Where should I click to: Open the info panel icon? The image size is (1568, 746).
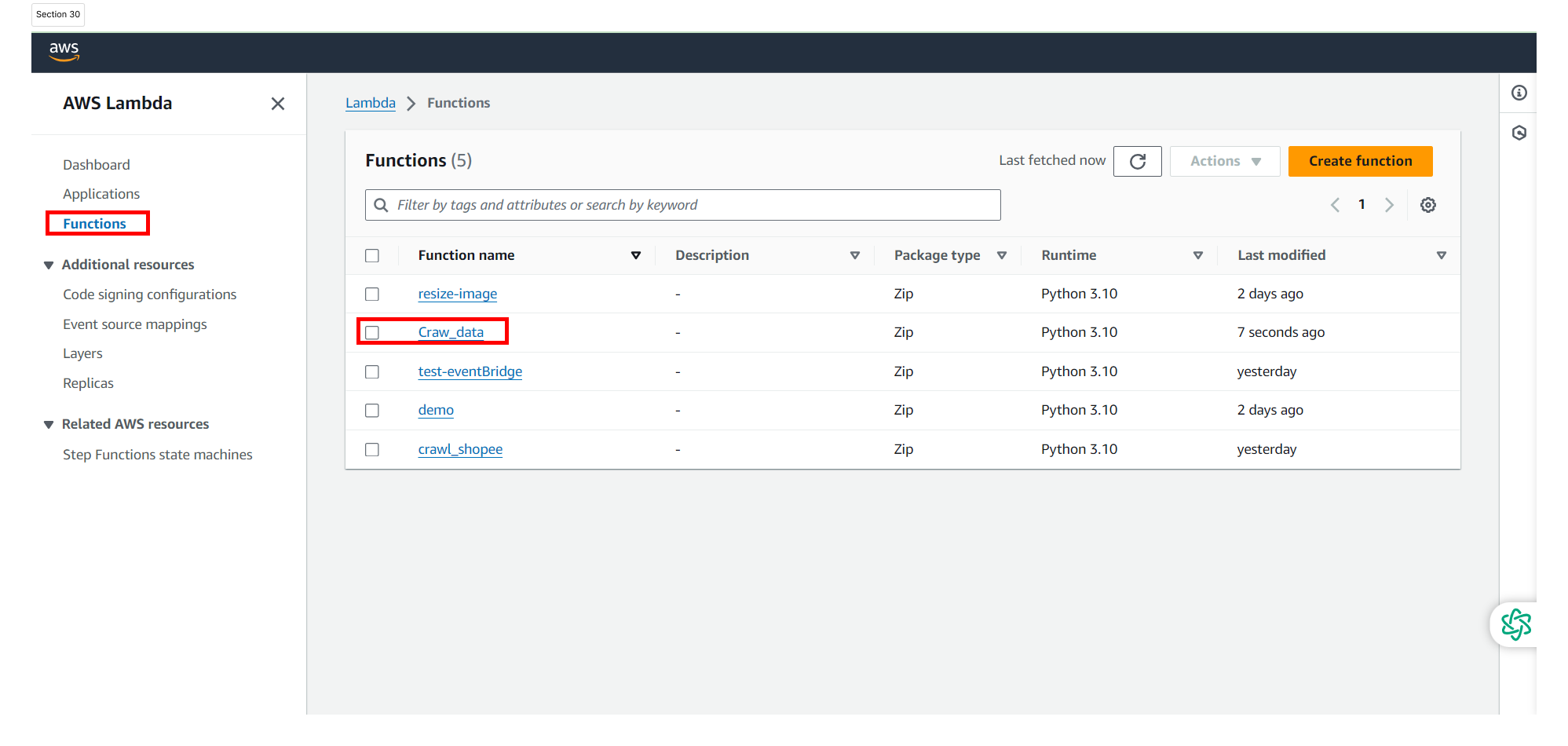(1519, 93)
